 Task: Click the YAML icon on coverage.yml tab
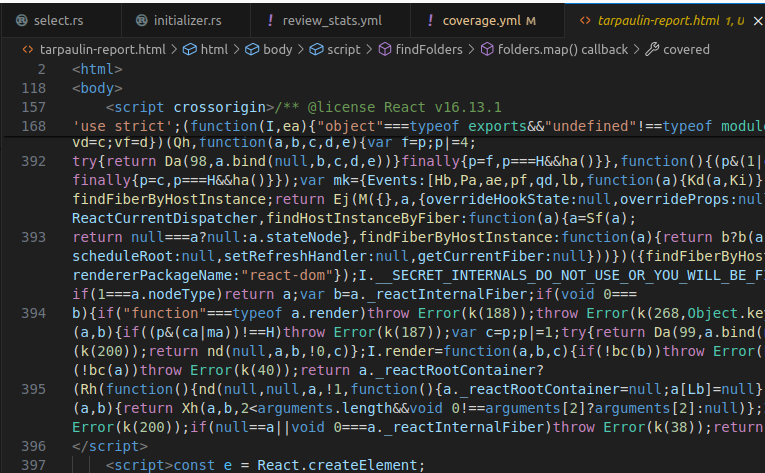pos(430,20)
